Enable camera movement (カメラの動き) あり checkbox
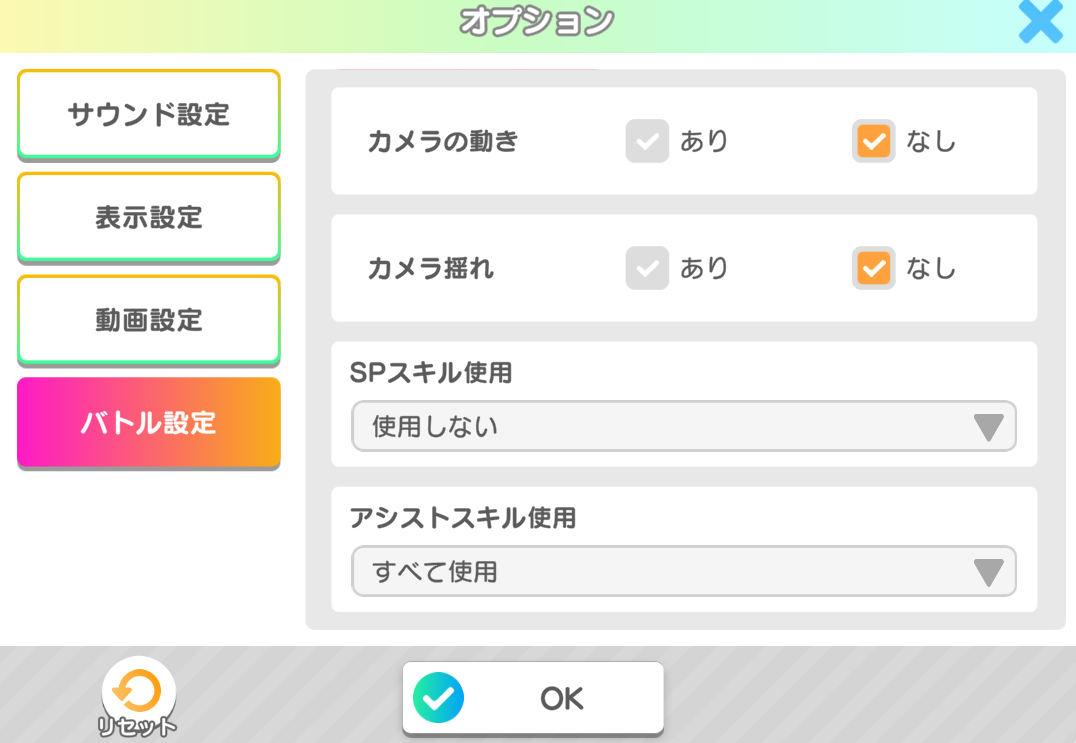Image resolution: width=1076 pixels, height=743 pixels. tap(647, 141)
